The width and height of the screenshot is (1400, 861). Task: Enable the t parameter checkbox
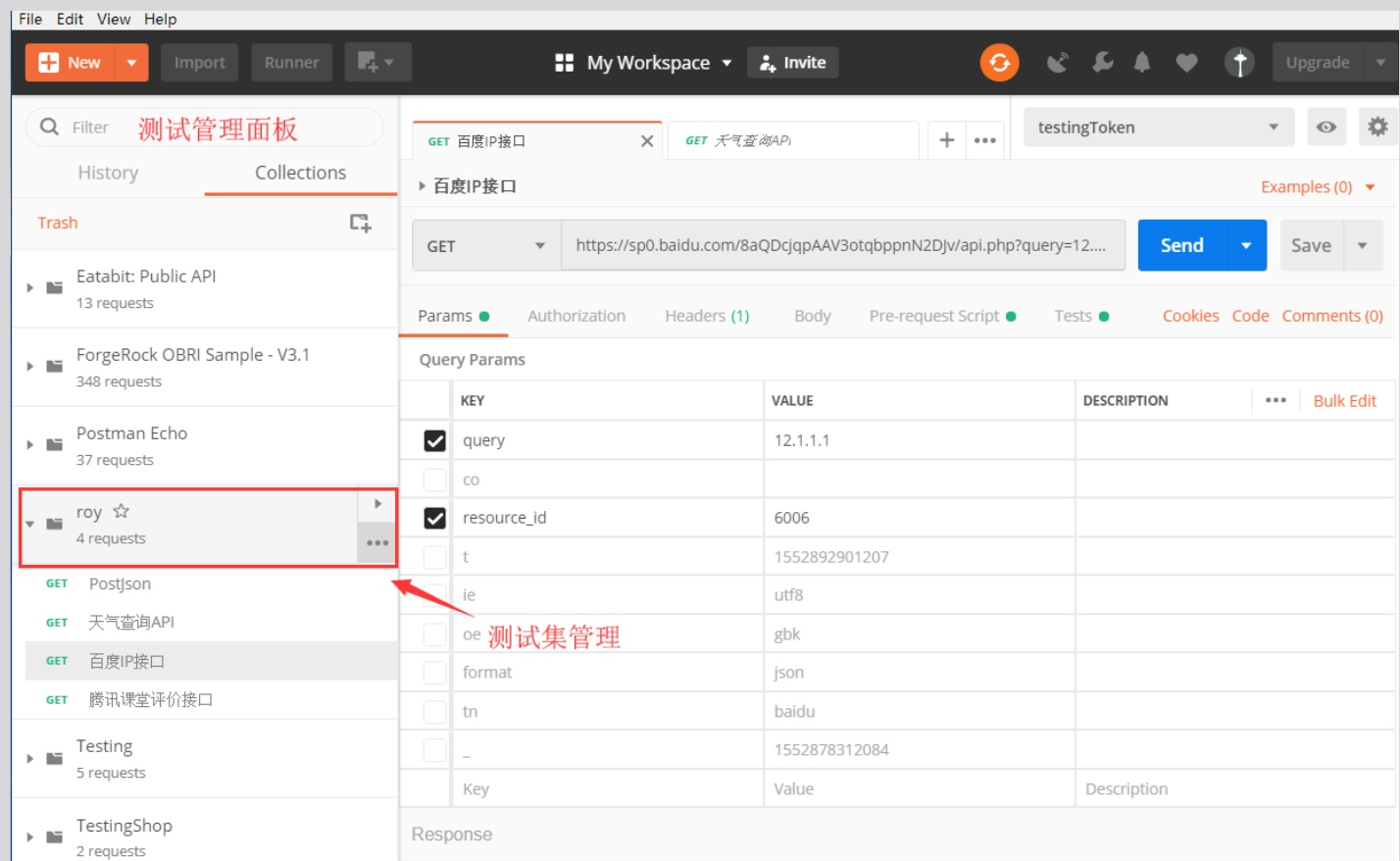tap(434, 557)
